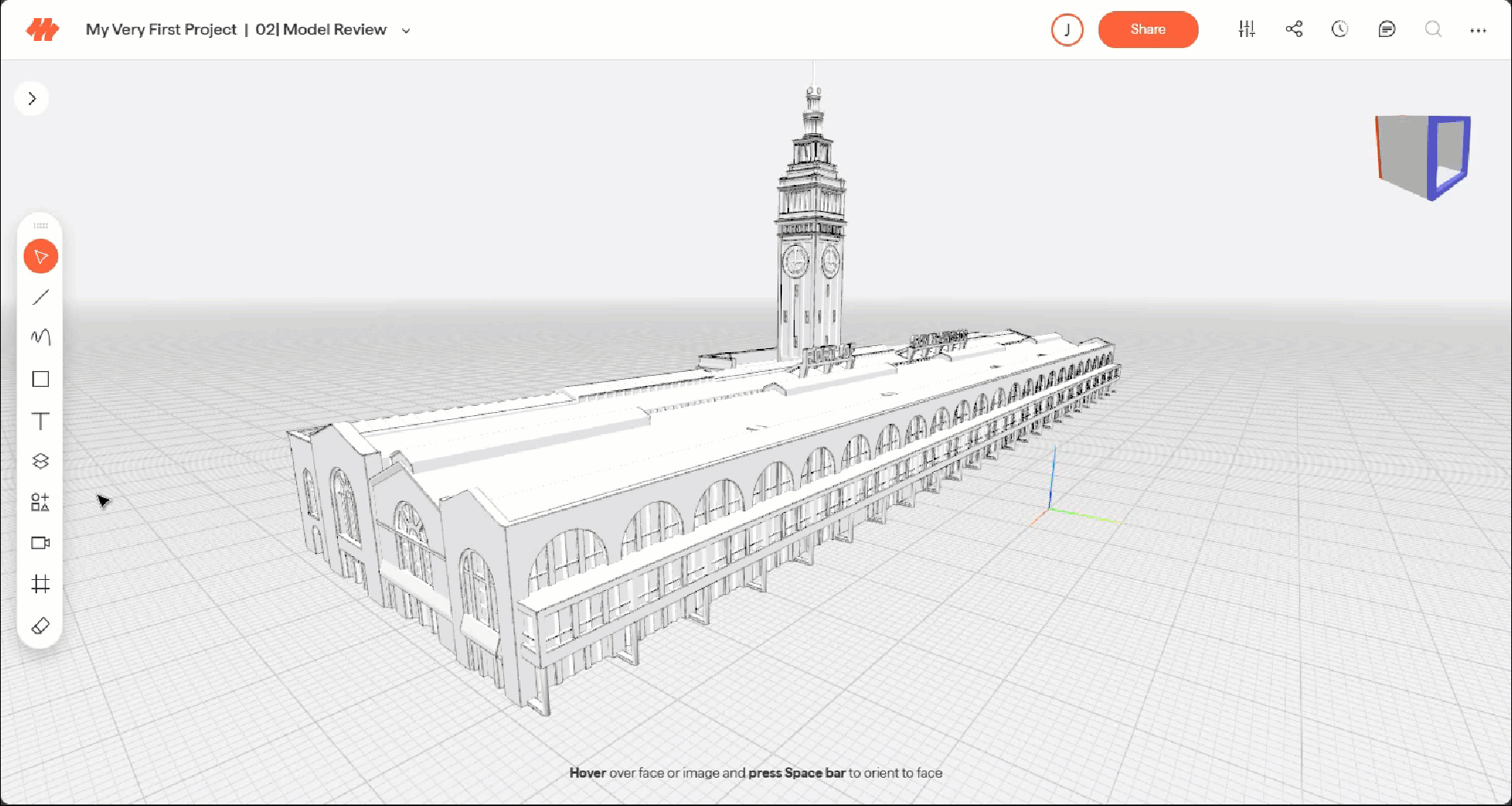Select the arrow Select tool
This screenshot has height=806, width=1512.
point(41,257)
